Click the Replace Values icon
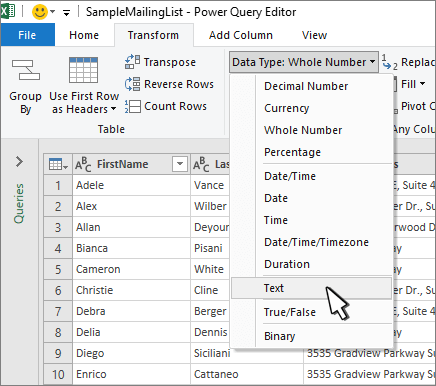Image resolution: width=436 pixels, height=386 pixels. (389, 62)
